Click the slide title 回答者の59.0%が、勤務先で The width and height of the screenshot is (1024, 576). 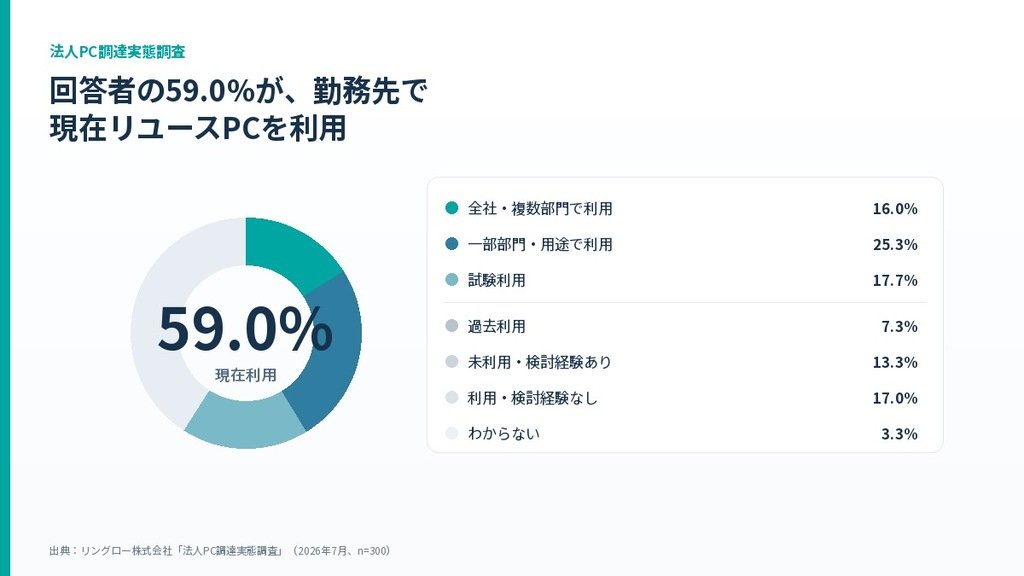[x=238, y=91]
